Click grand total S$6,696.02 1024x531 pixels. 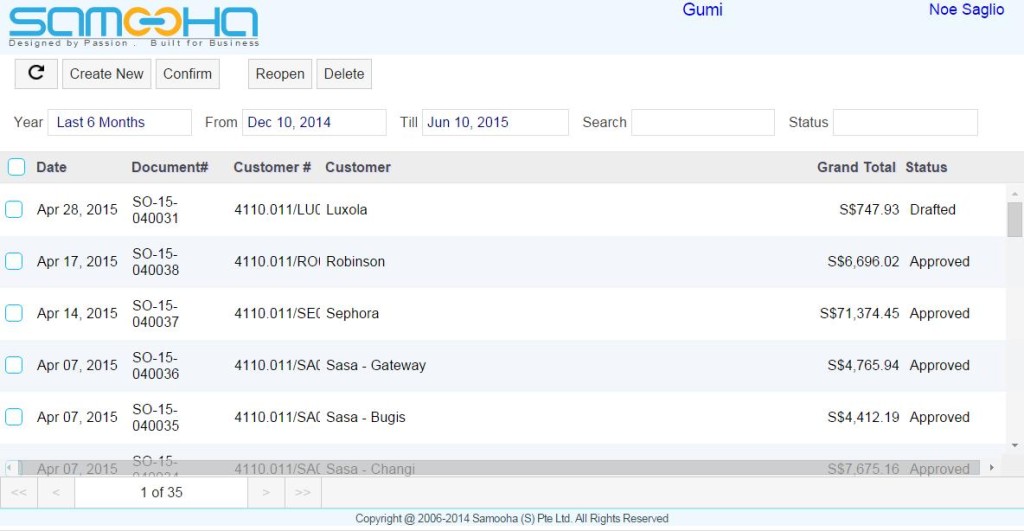863,261
